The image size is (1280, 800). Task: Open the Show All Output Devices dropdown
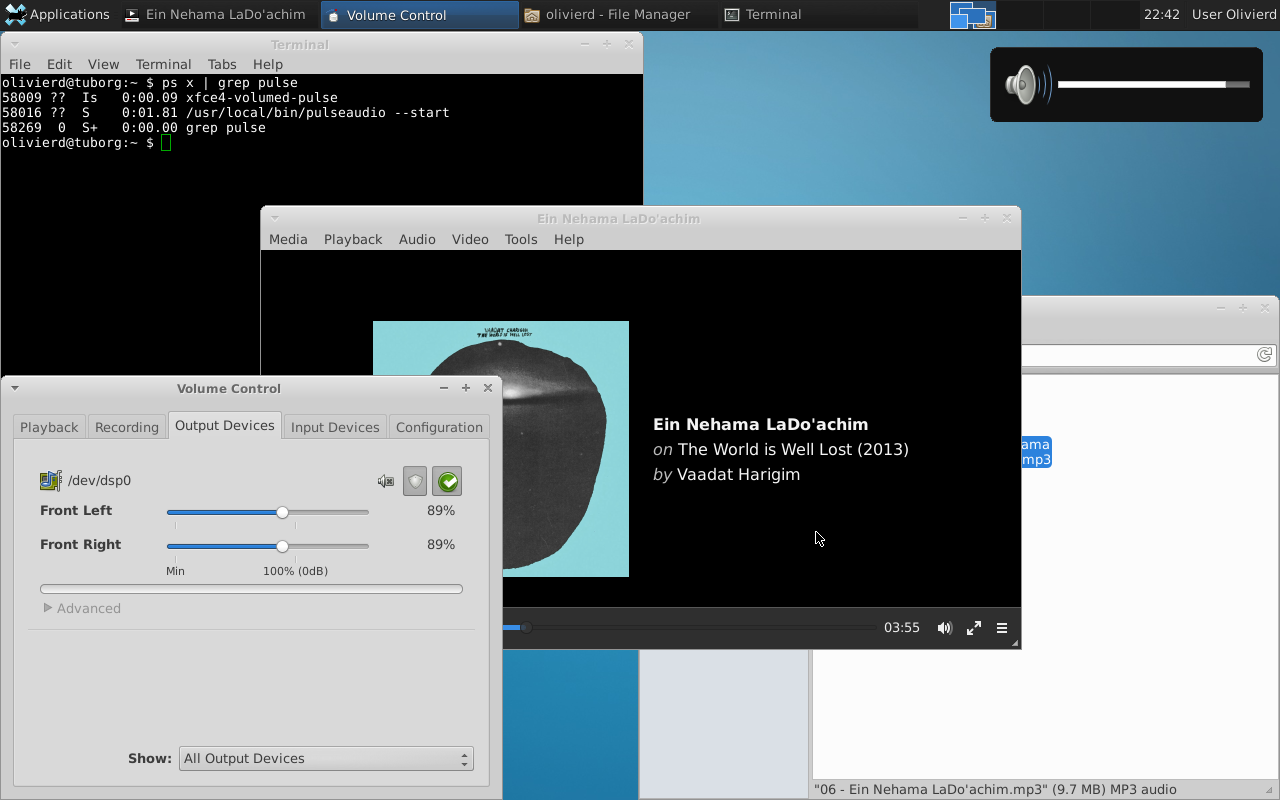pos(326,759)
